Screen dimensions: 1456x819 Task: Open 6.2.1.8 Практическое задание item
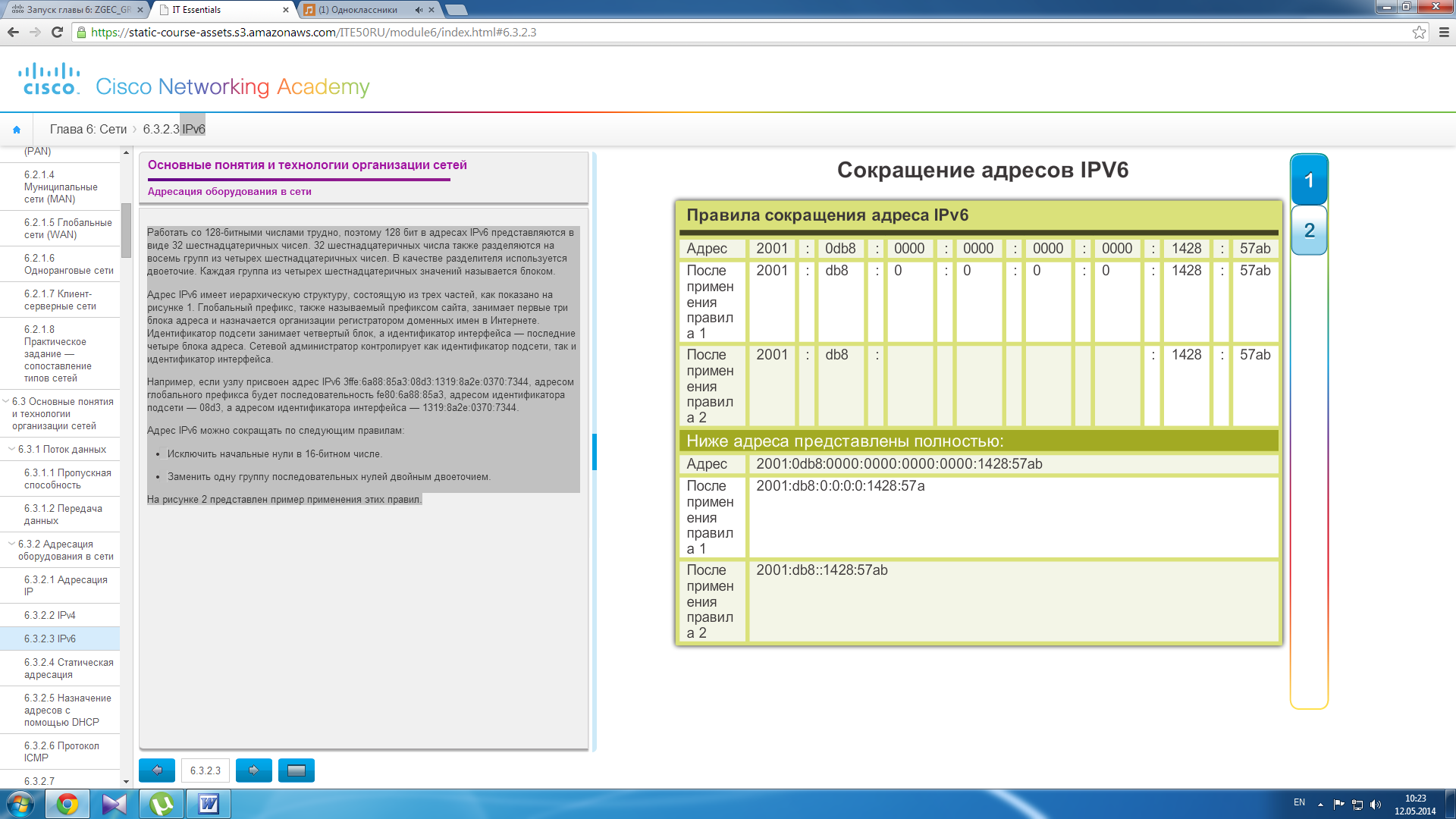pos(60,353)
